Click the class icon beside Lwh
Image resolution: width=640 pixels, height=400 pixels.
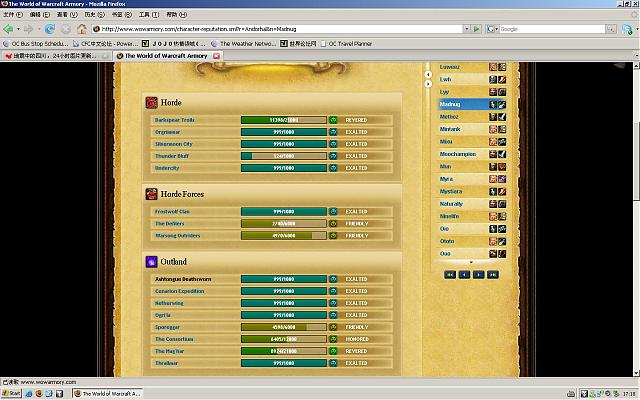click(502, 80)
